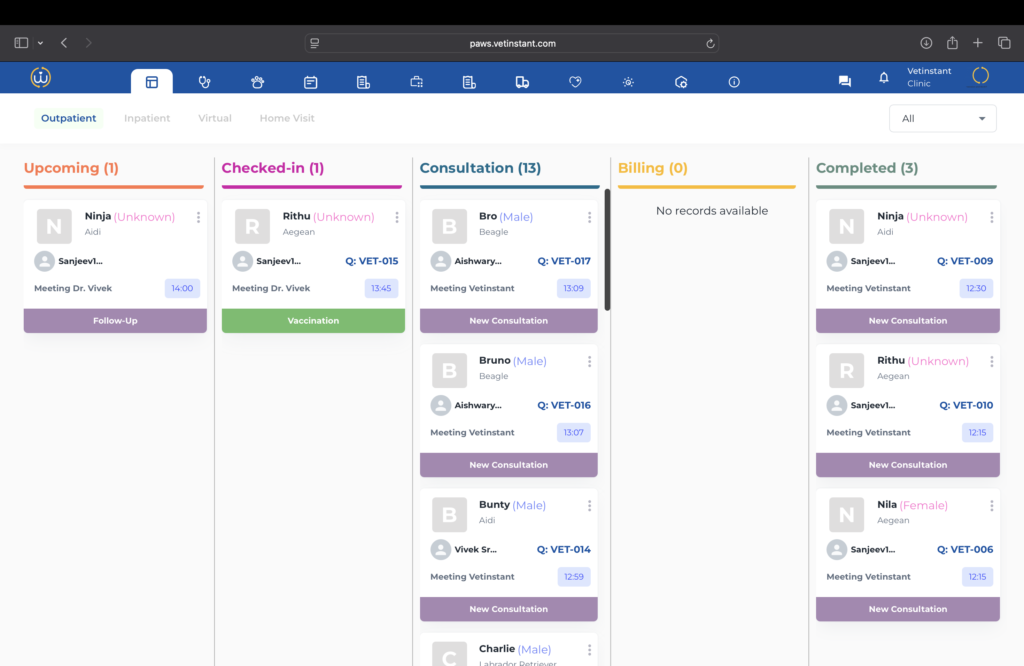The image size is (1024, 666).
Task: Click the paw print pets icon
Action: [257, 82]
